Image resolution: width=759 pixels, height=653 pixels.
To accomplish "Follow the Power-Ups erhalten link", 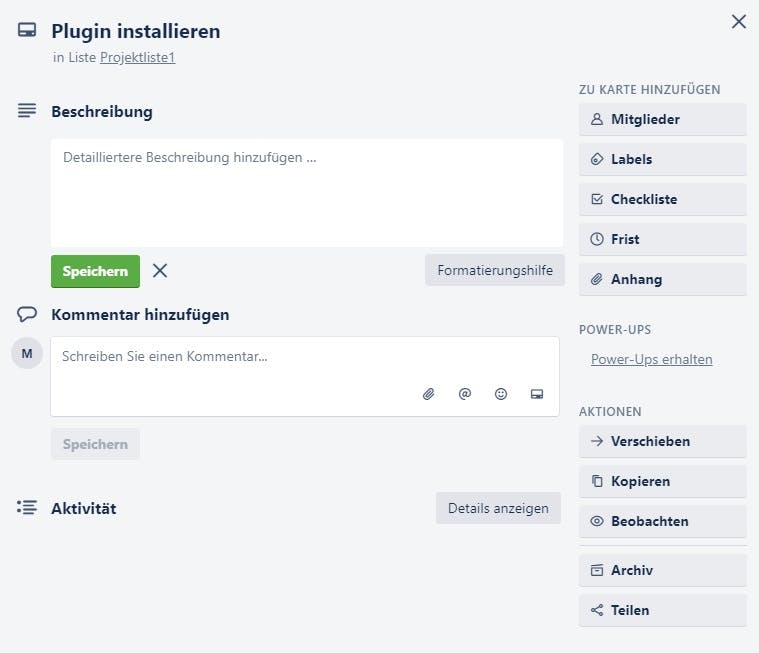I will (652, 359).
